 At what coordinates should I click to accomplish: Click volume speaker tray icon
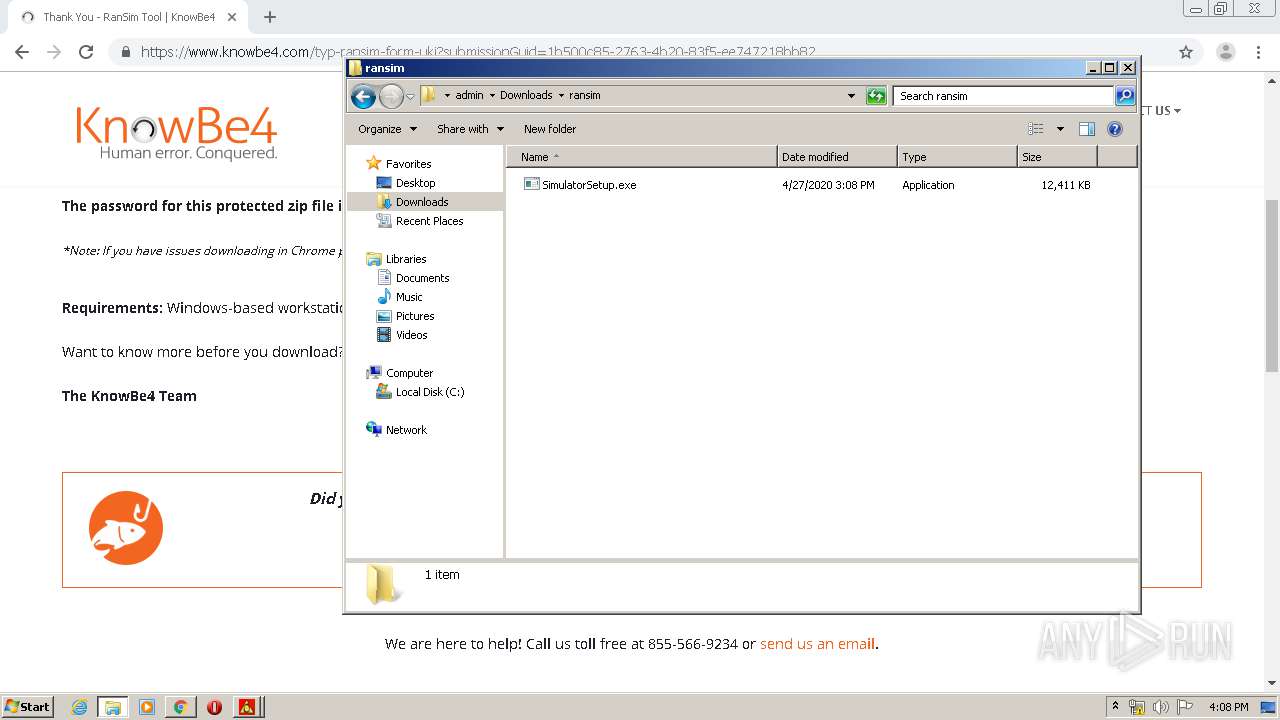[x=1161, y=707]
